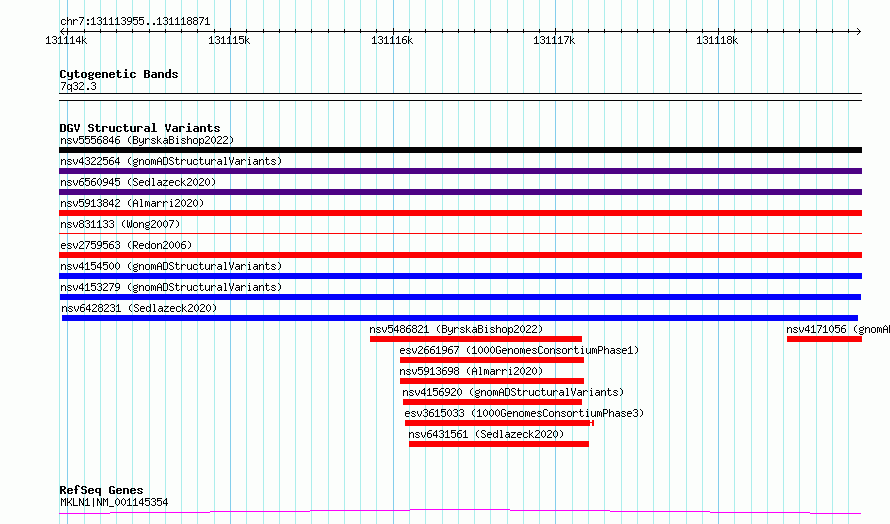This screenshot has height=524, width=890.
Task: Click the purple nsv6560945 variant bar
Action: click(x=460, y=192)
